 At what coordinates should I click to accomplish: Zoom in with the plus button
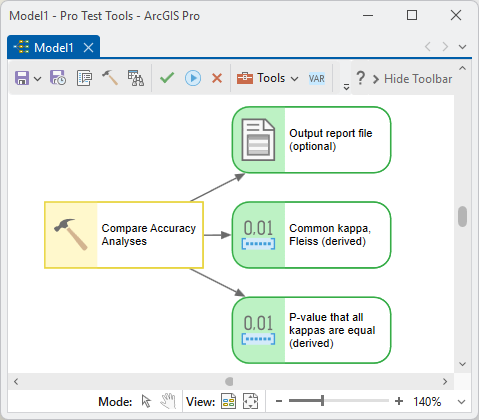point(399,401)
